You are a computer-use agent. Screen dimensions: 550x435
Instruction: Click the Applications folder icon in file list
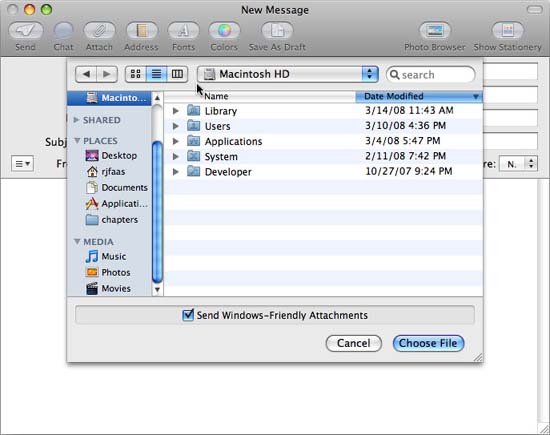[194, 141]
